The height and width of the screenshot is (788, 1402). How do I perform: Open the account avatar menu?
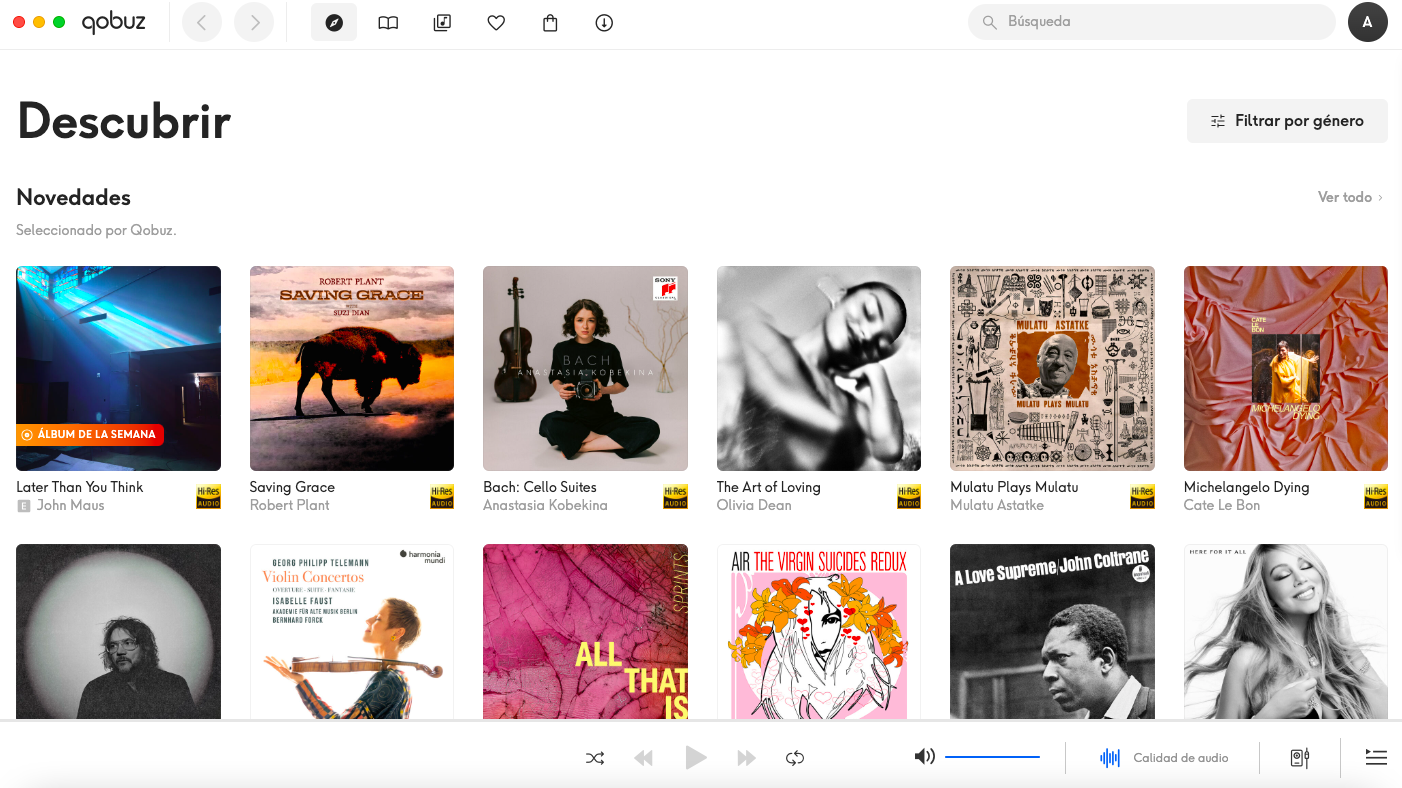click(x=1367, y=22)
